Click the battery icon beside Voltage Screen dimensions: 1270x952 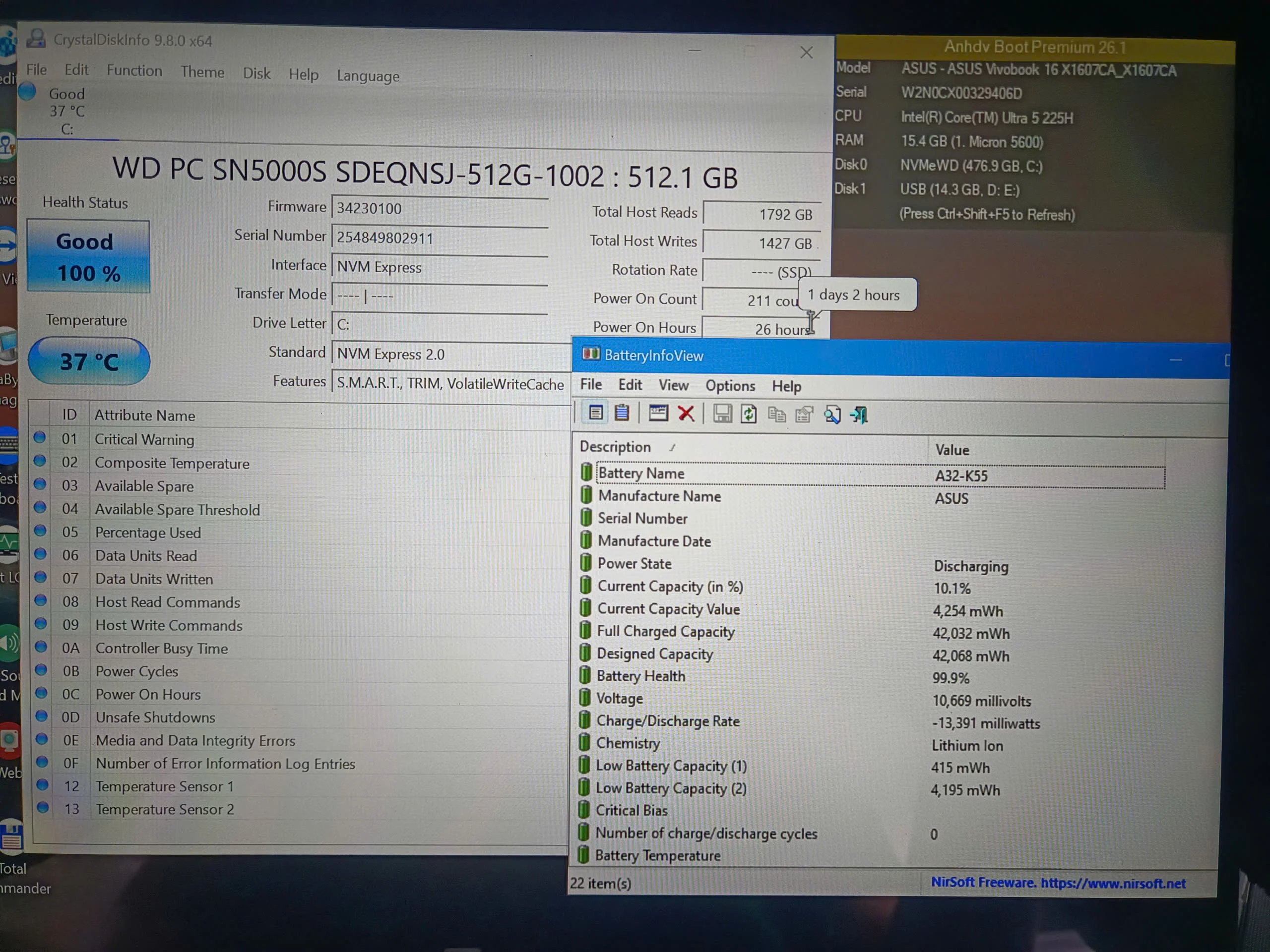[585, 697]
